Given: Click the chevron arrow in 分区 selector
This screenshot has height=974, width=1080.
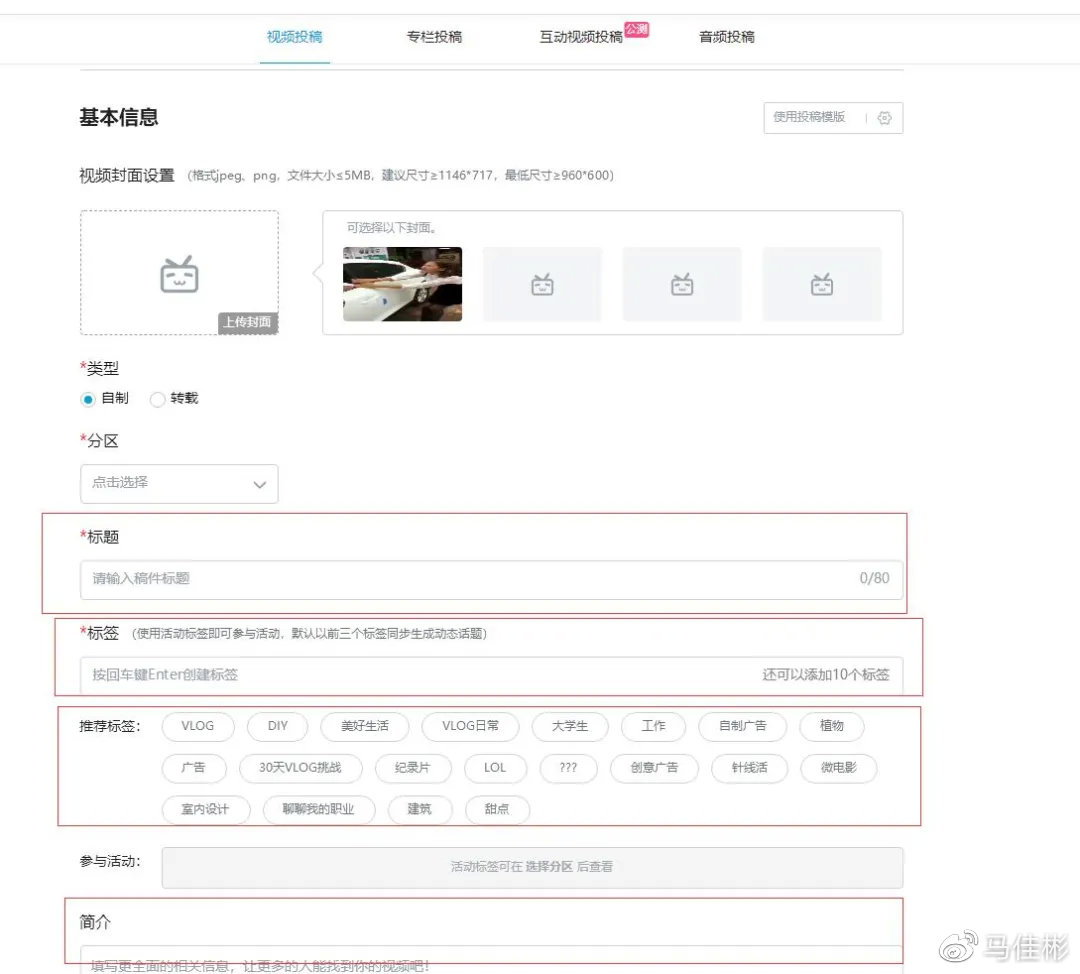Looking at the screenshot, I should pos(260,484).
